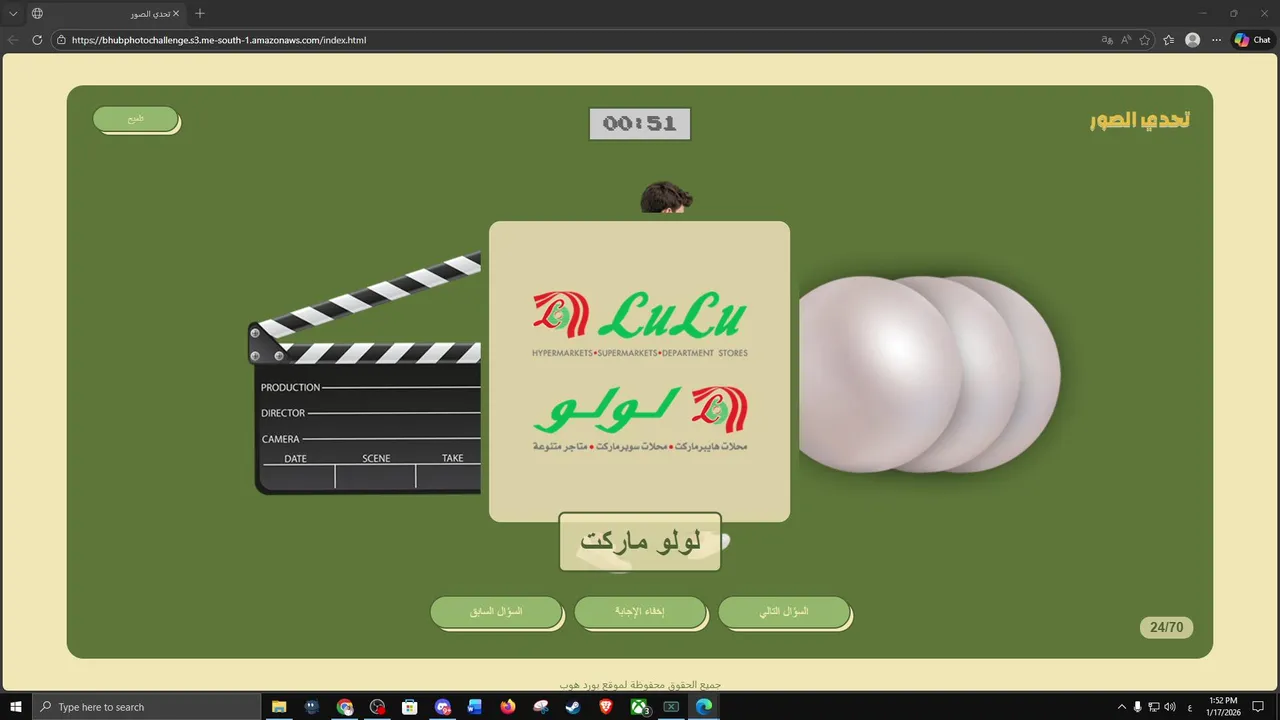View site information lock icon
The height and width of the screenshot is (720, 1280).
[x=61, y=40]
